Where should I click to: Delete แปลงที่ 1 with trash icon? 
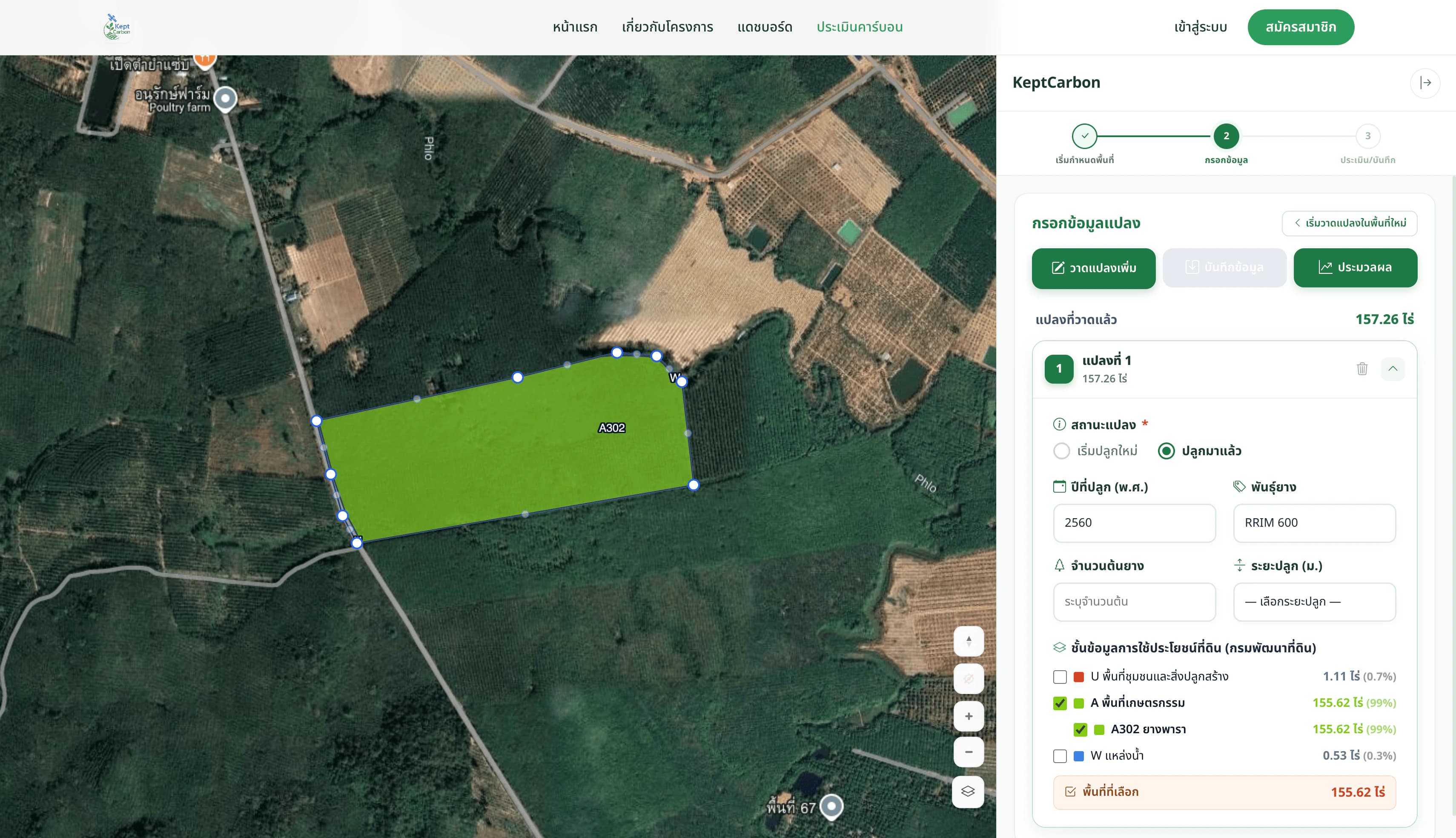point(1361,368)
